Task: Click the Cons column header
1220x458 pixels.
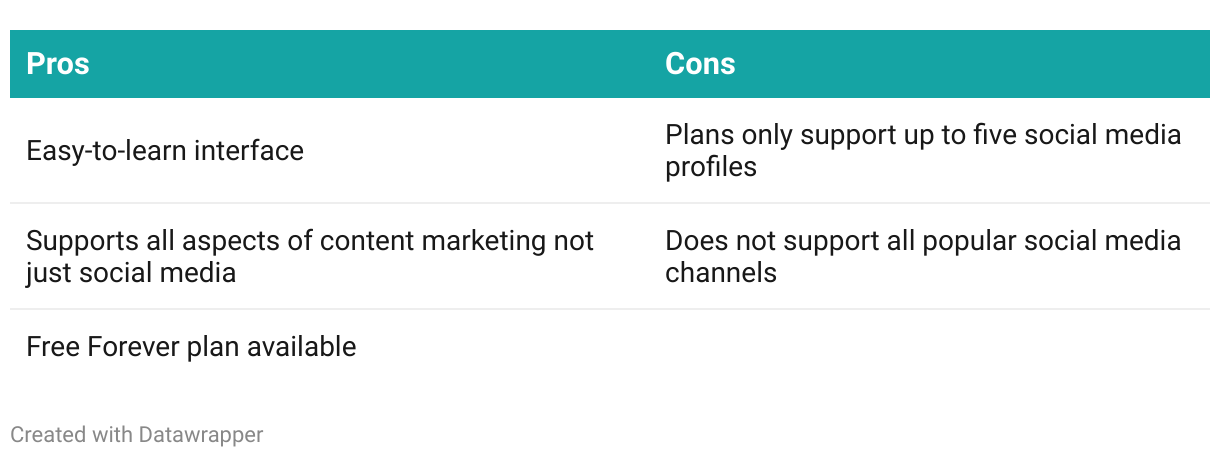Action: point(700,64)
